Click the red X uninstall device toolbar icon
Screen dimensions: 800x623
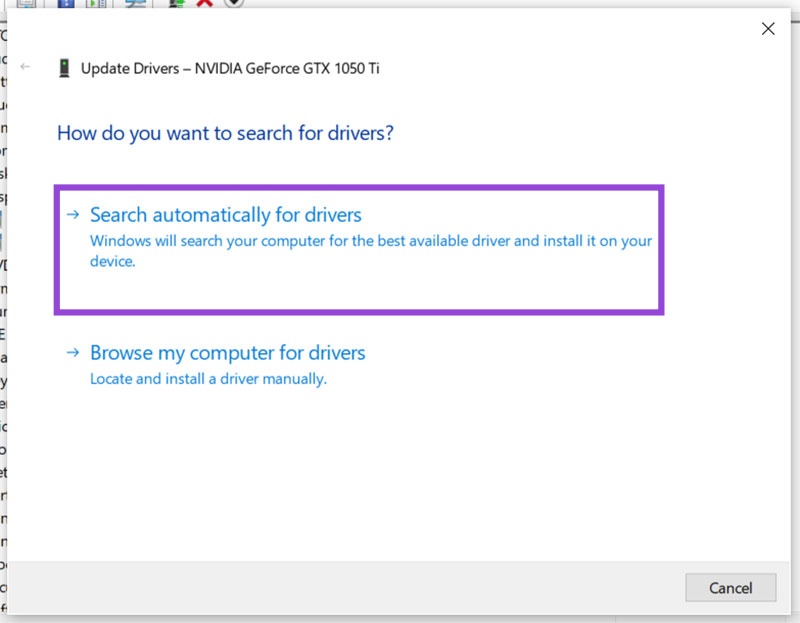205,3
